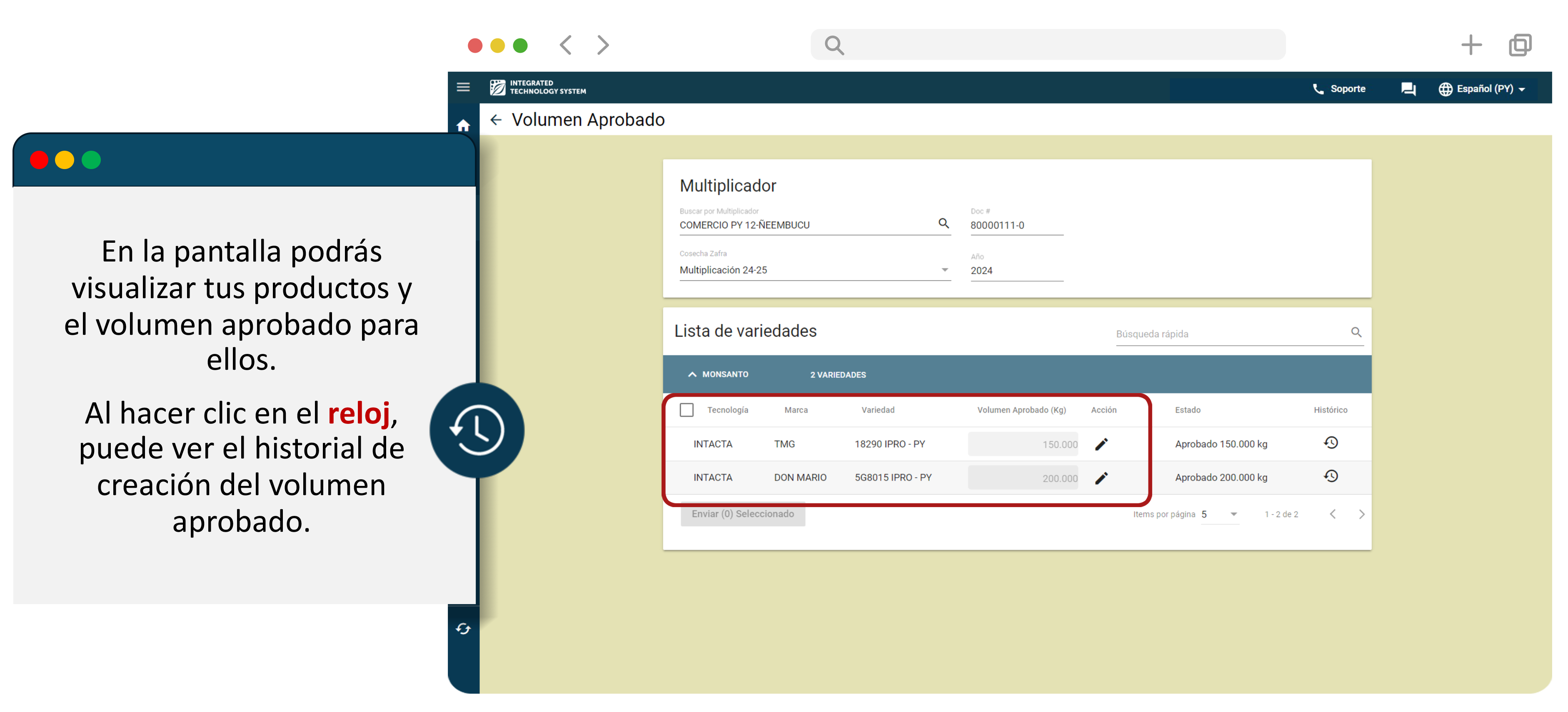
Task: View history for DON MARIO row
Action: pyautogui.click(x=1331, y=476)
